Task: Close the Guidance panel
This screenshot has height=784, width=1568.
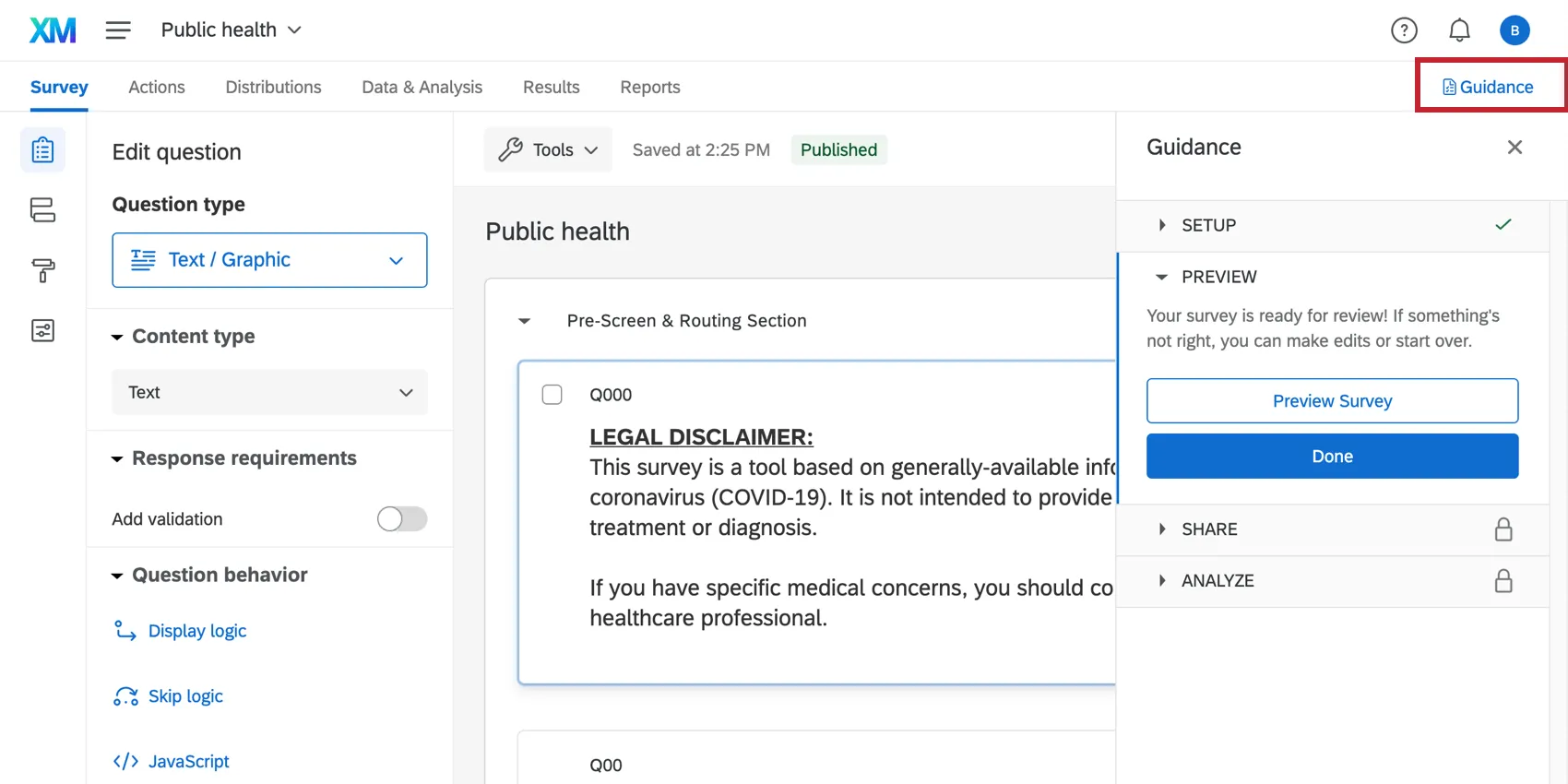Action: 1515,148
